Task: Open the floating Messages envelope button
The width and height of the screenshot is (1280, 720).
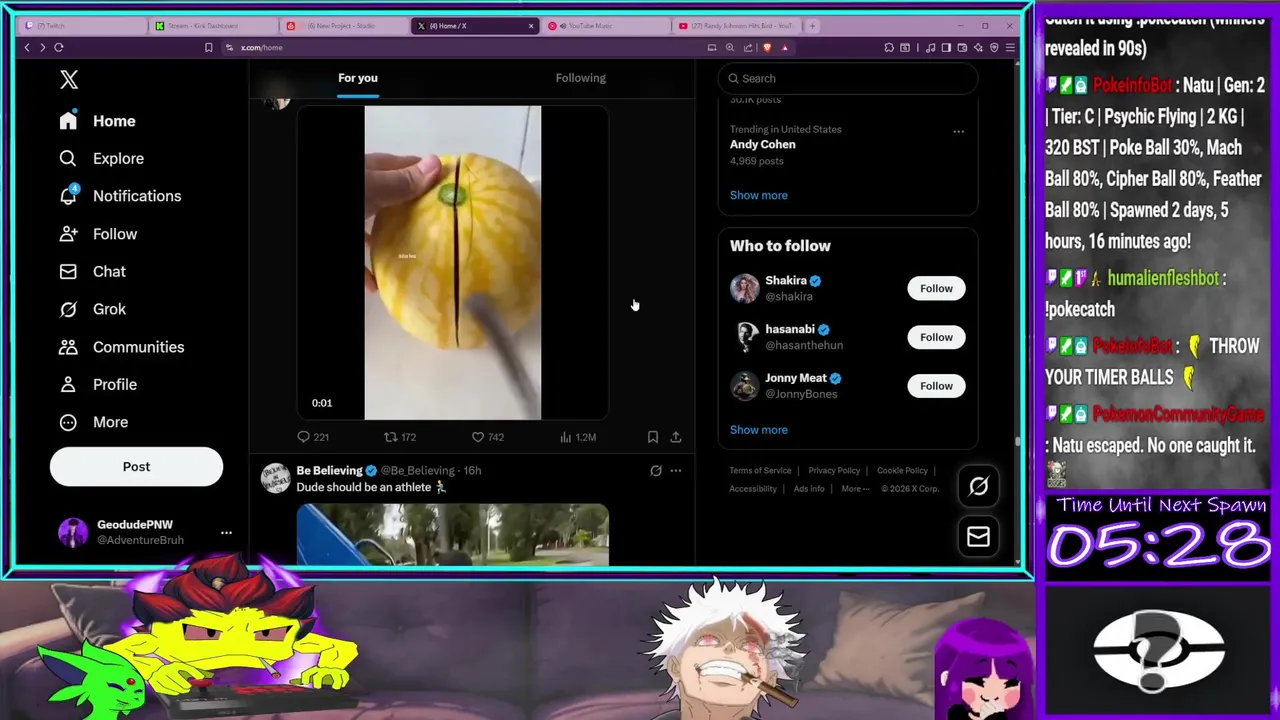Action: 978,537
